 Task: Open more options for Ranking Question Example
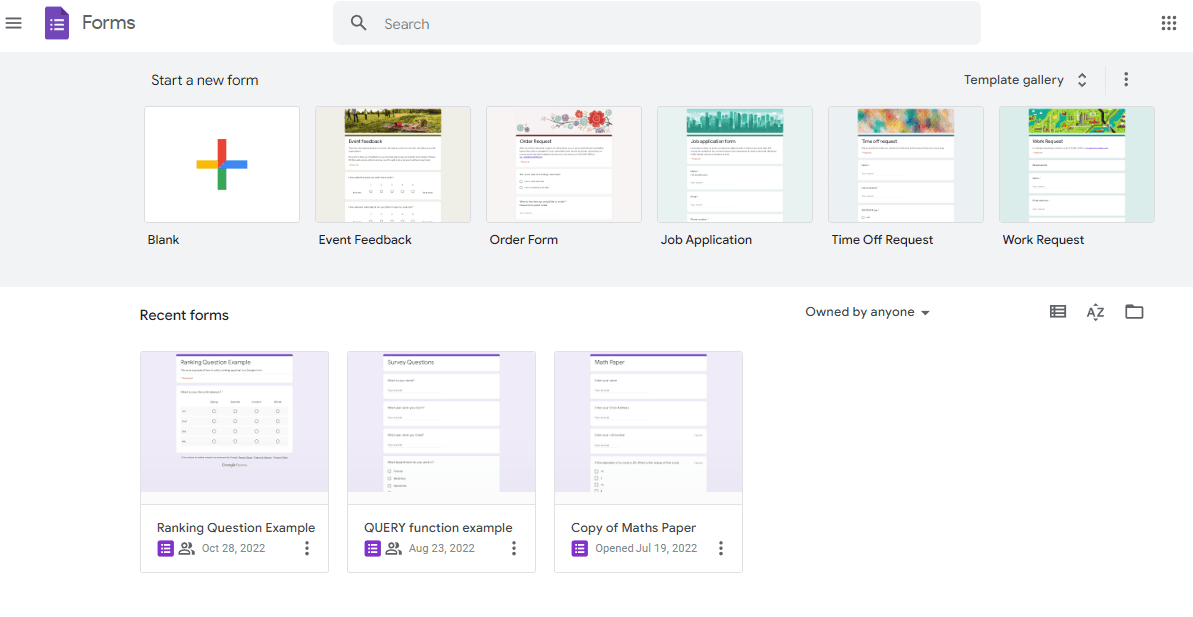307,548
